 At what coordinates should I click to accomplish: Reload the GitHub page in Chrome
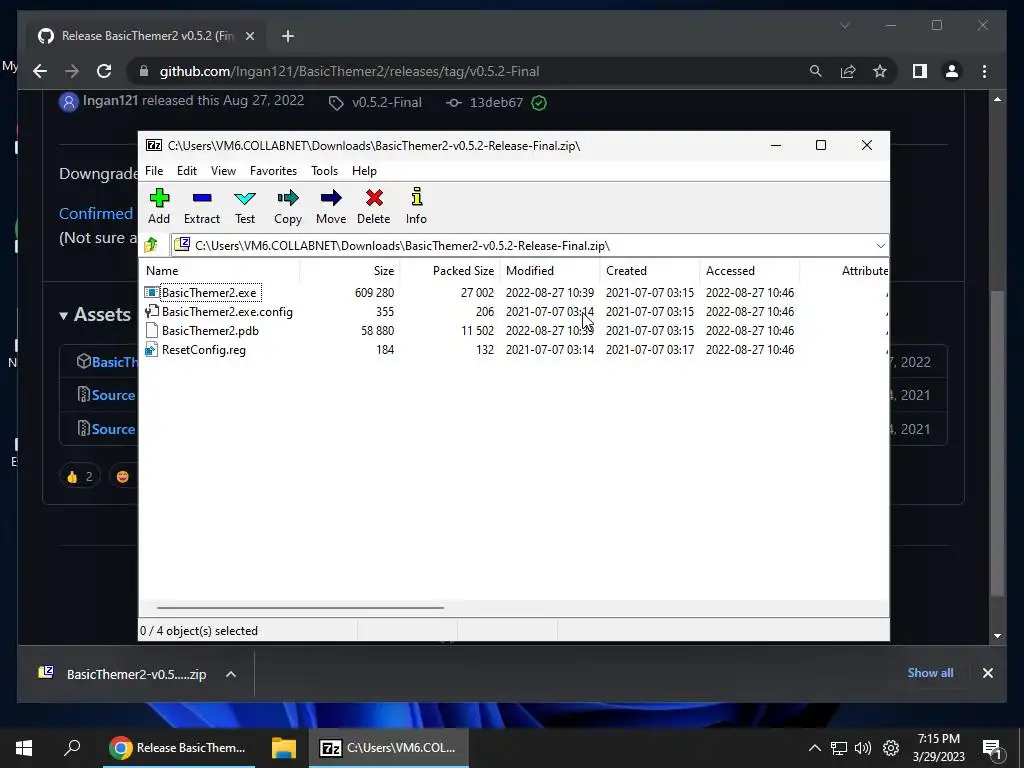(x=104, y=71)
